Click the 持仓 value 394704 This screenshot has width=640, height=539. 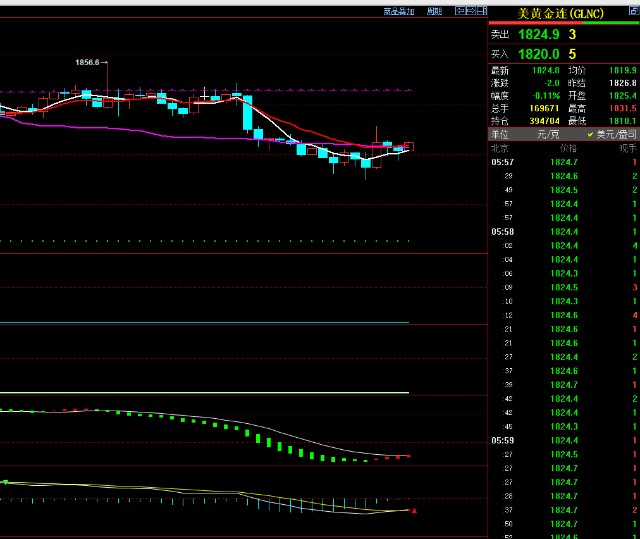[545, 121]
